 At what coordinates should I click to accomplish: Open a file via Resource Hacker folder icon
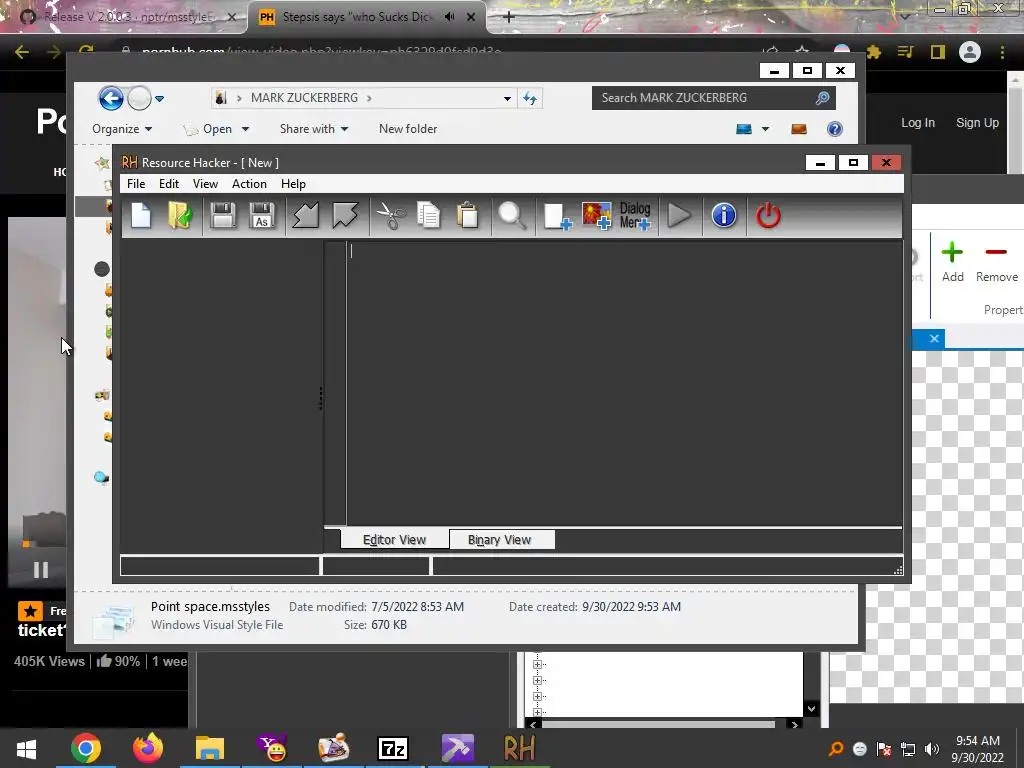180,216
